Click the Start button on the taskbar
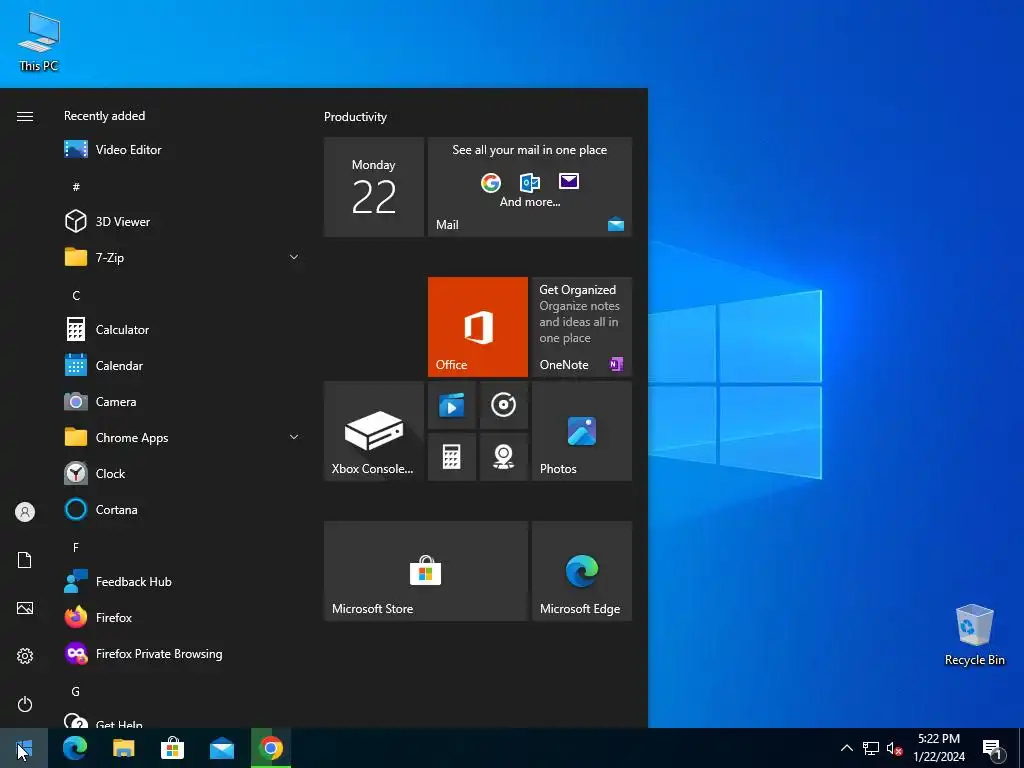Viewport: 1024px width, 768px height. 24,748
